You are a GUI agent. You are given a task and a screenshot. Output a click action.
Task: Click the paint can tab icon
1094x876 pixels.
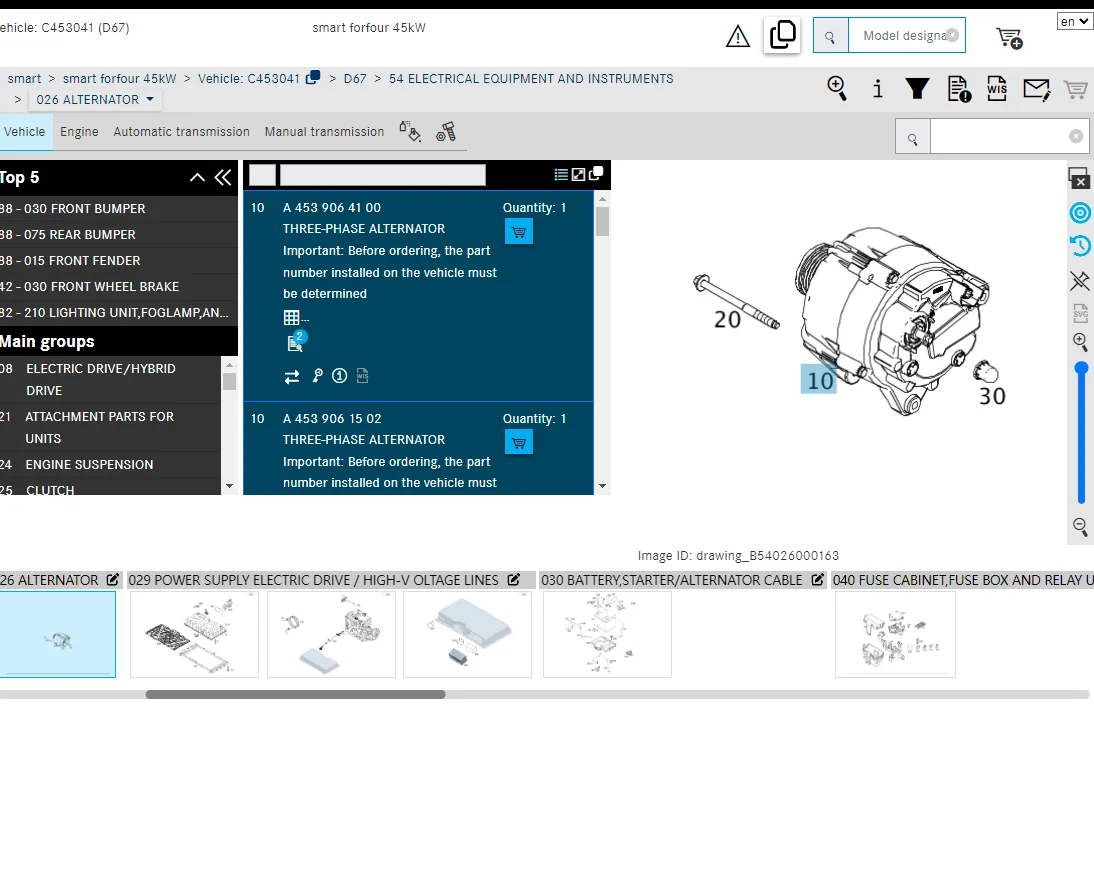coord(410,131)
